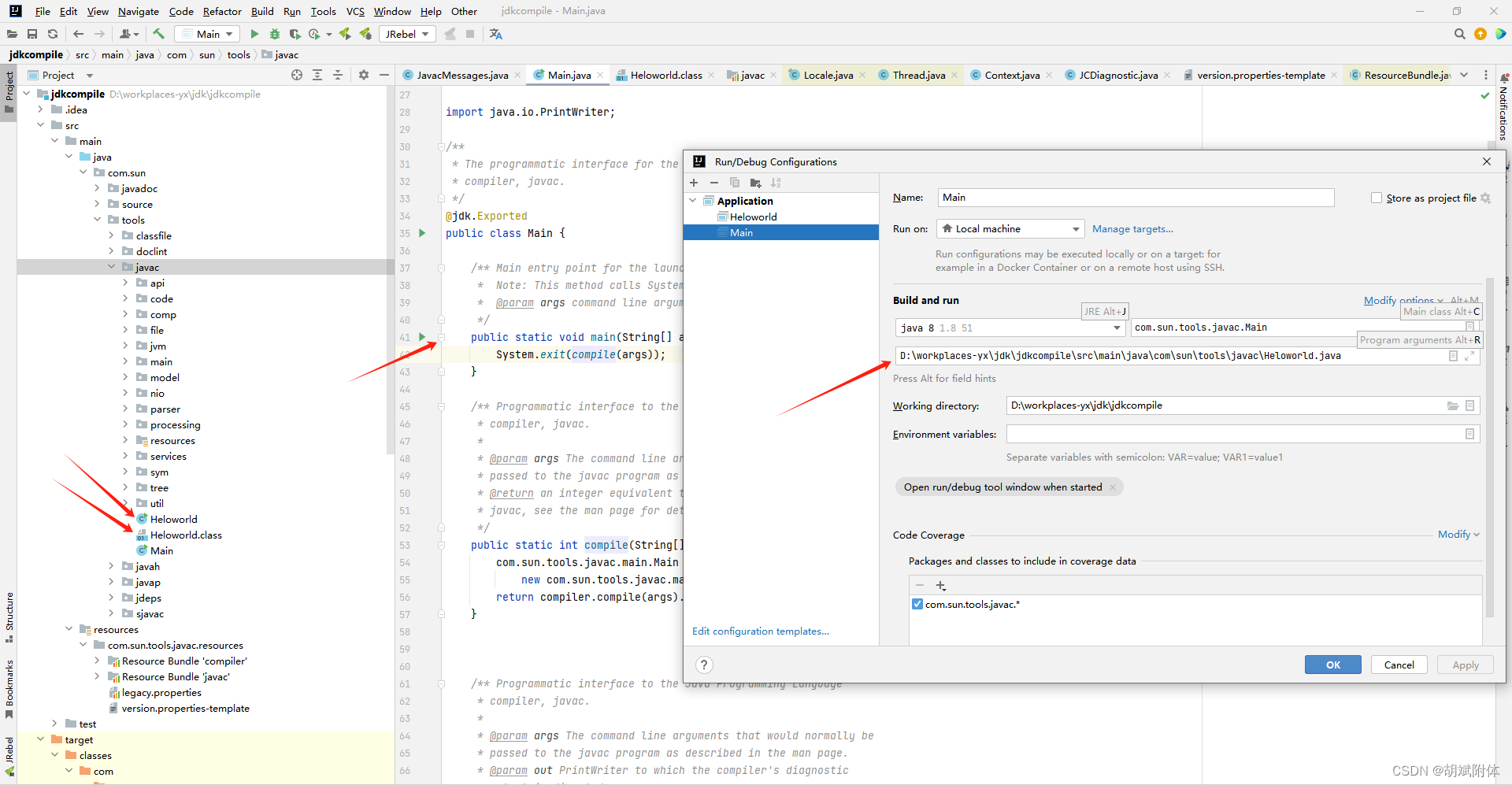The height and width of the screenshot is (785, 1512).
Task: Collapse the javac folder in the project tree
Action: (111, 267)
